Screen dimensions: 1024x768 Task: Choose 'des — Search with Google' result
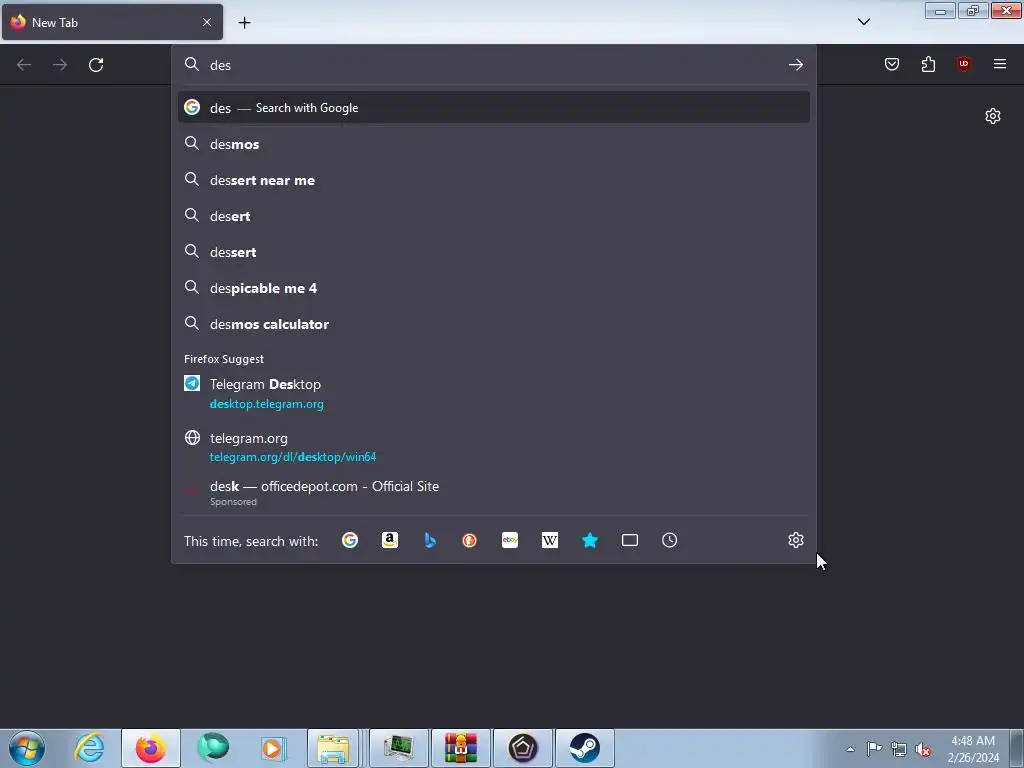[494, 108]
